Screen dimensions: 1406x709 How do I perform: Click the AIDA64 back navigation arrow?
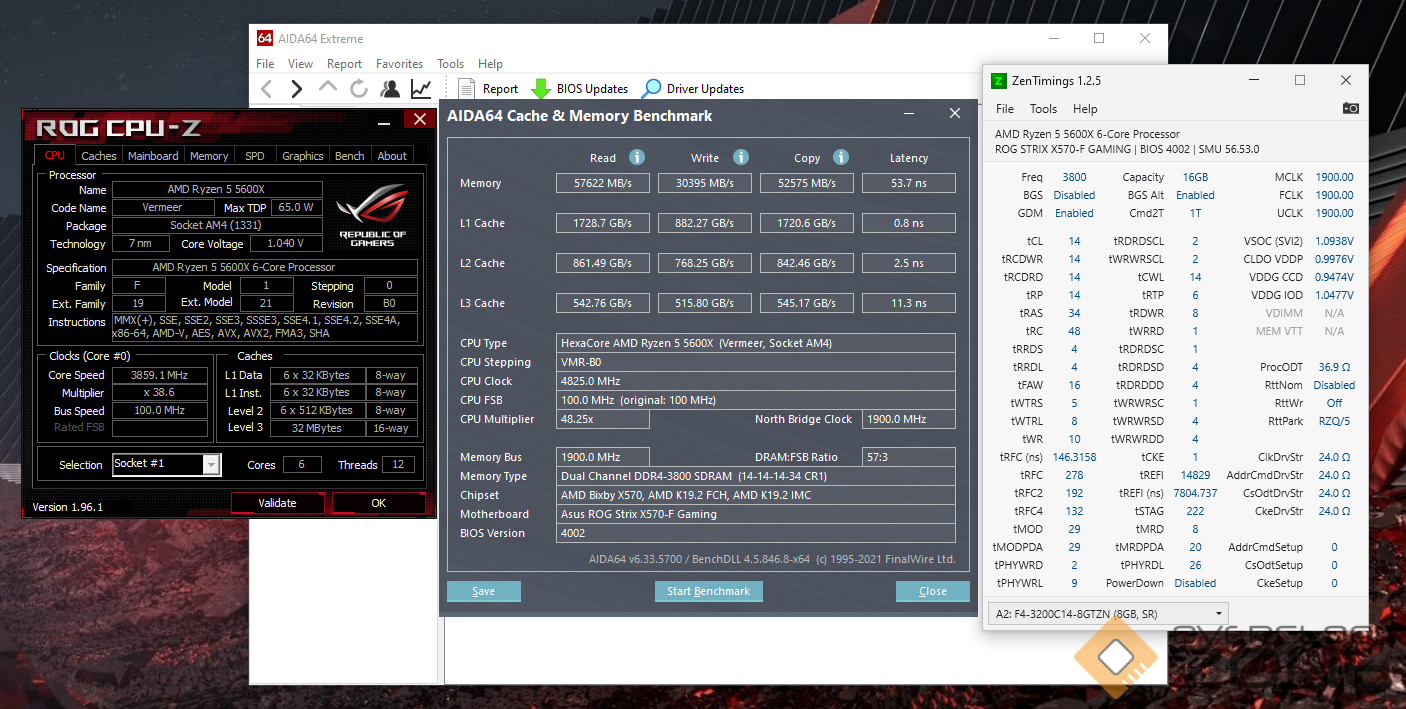click(266, 89)
